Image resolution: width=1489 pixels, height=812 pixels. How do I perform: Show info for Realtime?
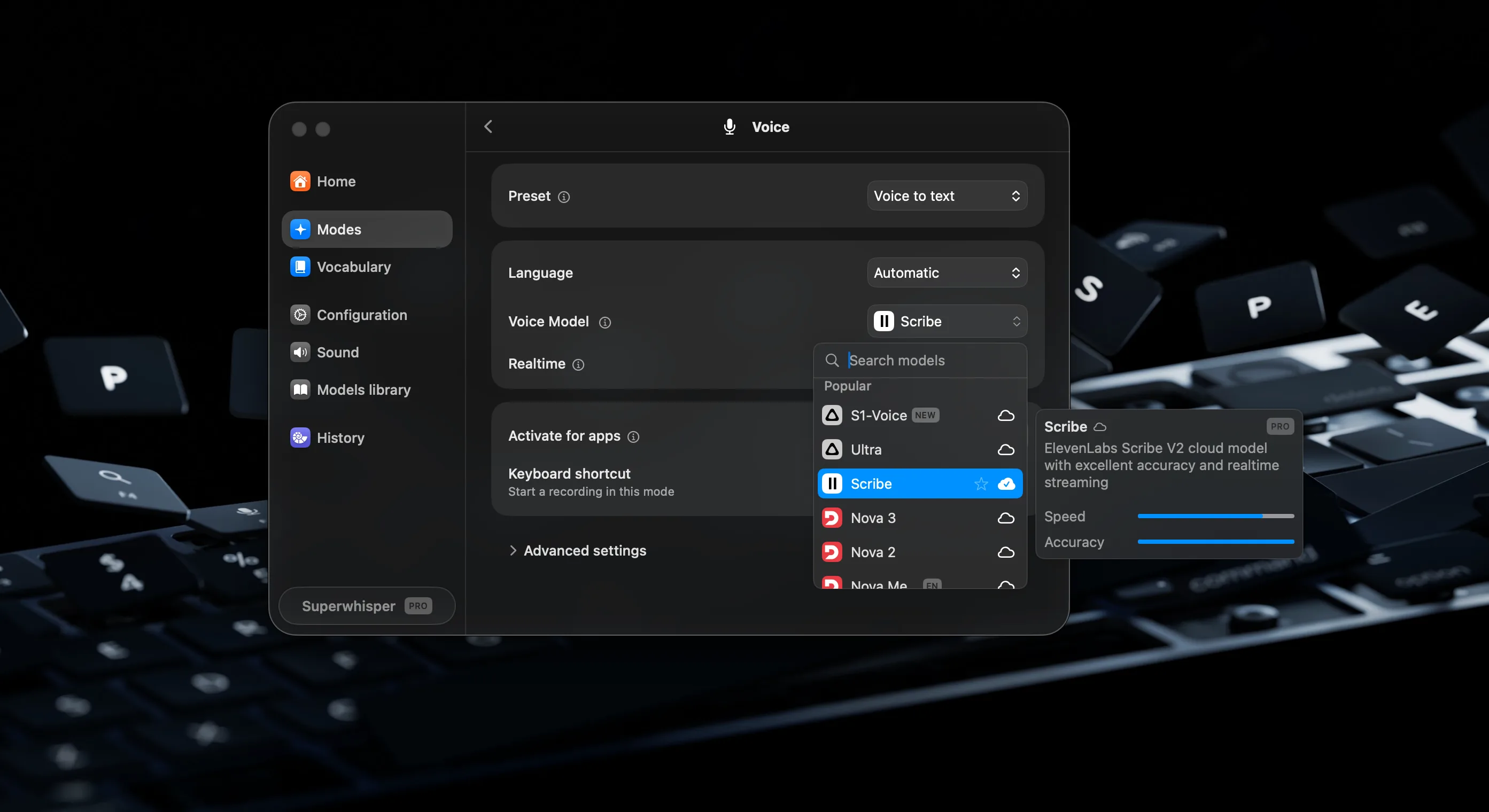[x=578, y=365]
